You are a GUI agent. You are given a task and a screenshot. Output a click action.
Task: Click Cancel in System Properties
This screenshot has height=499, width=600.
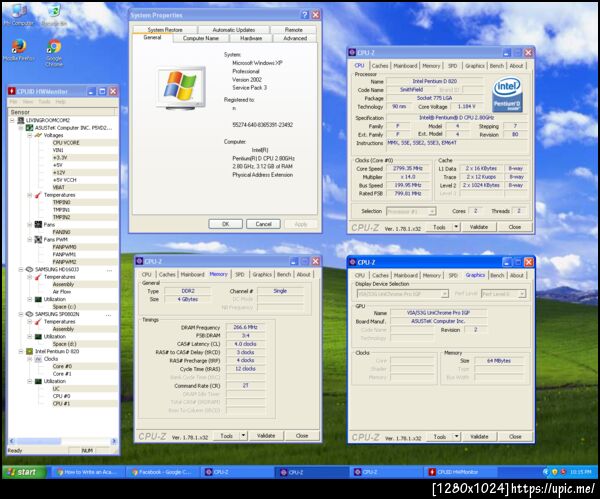(x=263, y=224)
